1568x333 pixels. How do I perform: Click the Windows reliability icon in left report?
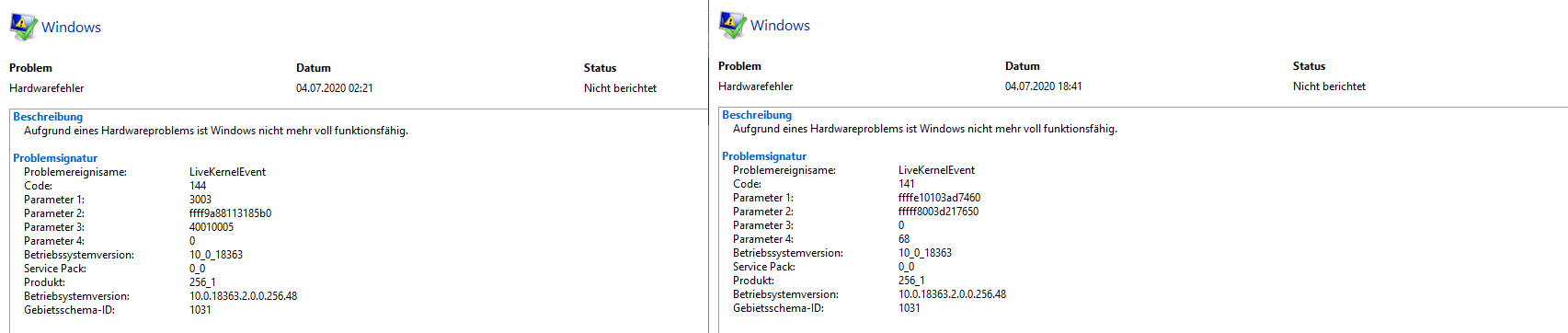(23, 27)
